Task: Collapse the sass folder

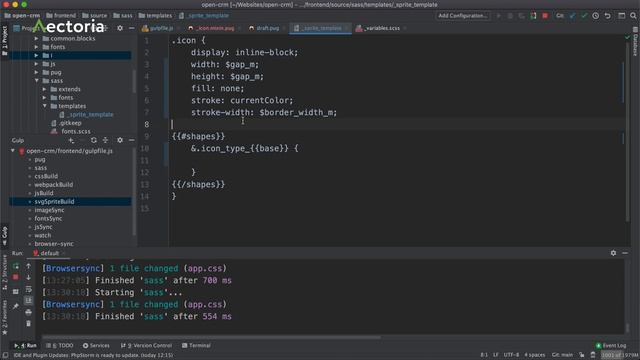Action: 36,81
